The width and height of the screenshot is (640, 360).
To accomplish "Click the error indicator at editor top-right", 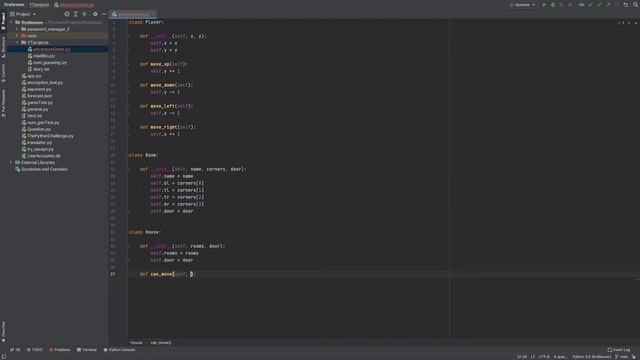I will (x=621, y=23).
